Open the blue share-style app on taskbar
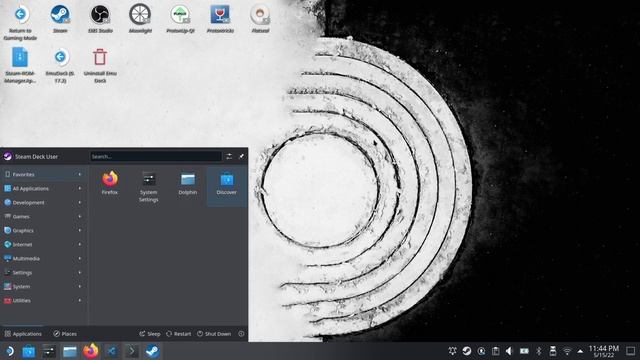 [111, 351]
